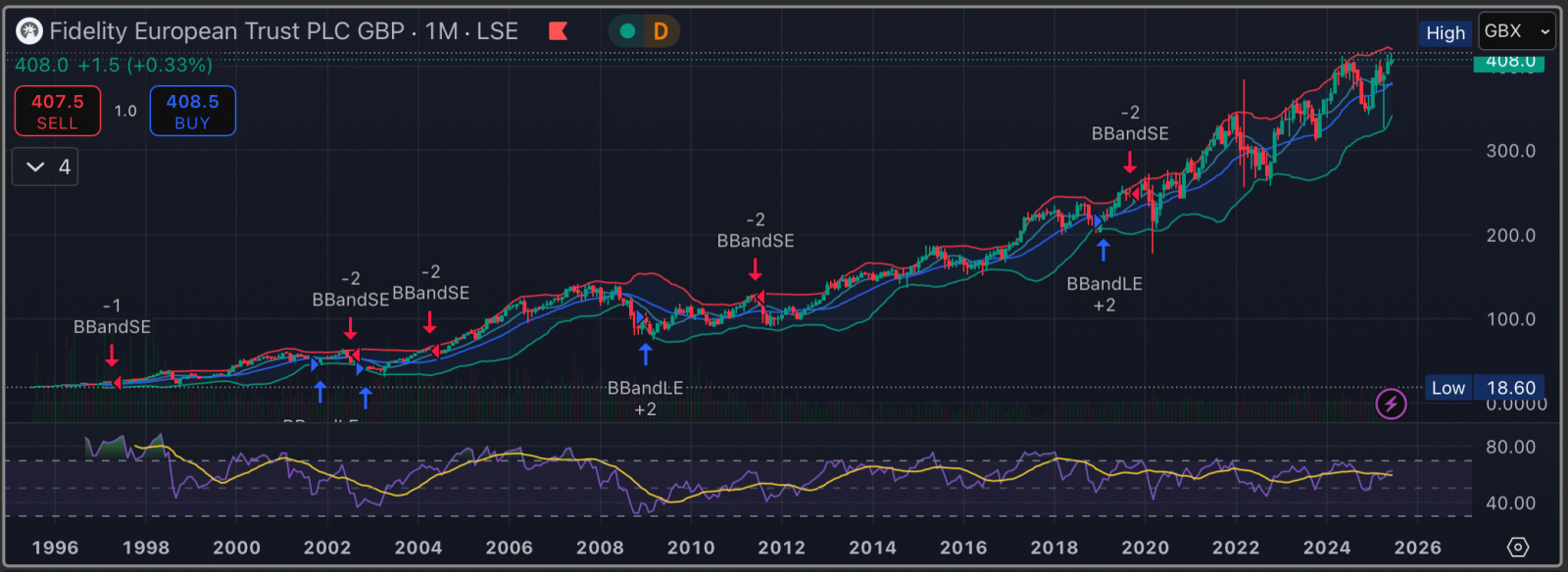Click the orange D delayed-data indicator

coord(661,31)
